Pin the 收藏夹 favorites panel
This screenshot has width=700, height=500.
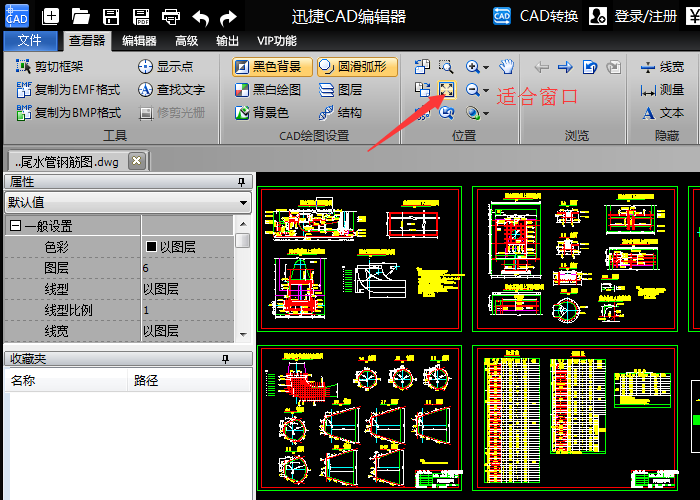click(225, 359)
